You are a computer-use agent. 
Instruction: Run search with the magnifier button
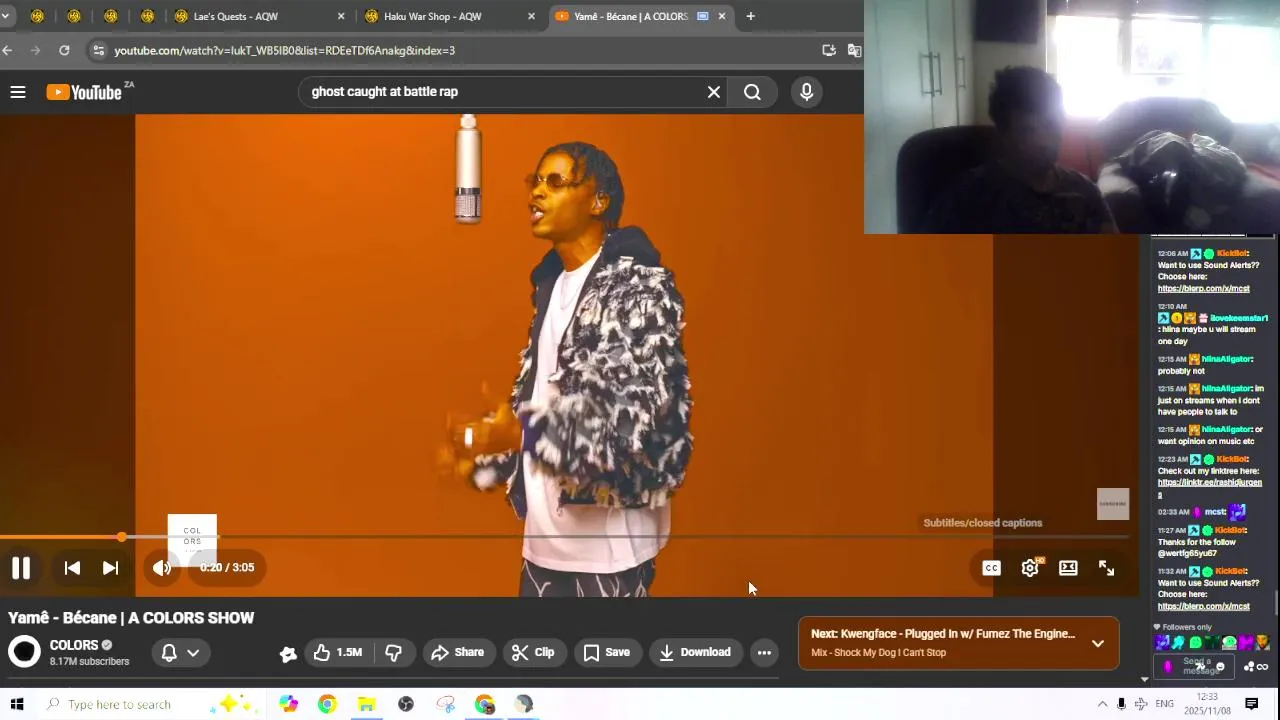(752, 92)
